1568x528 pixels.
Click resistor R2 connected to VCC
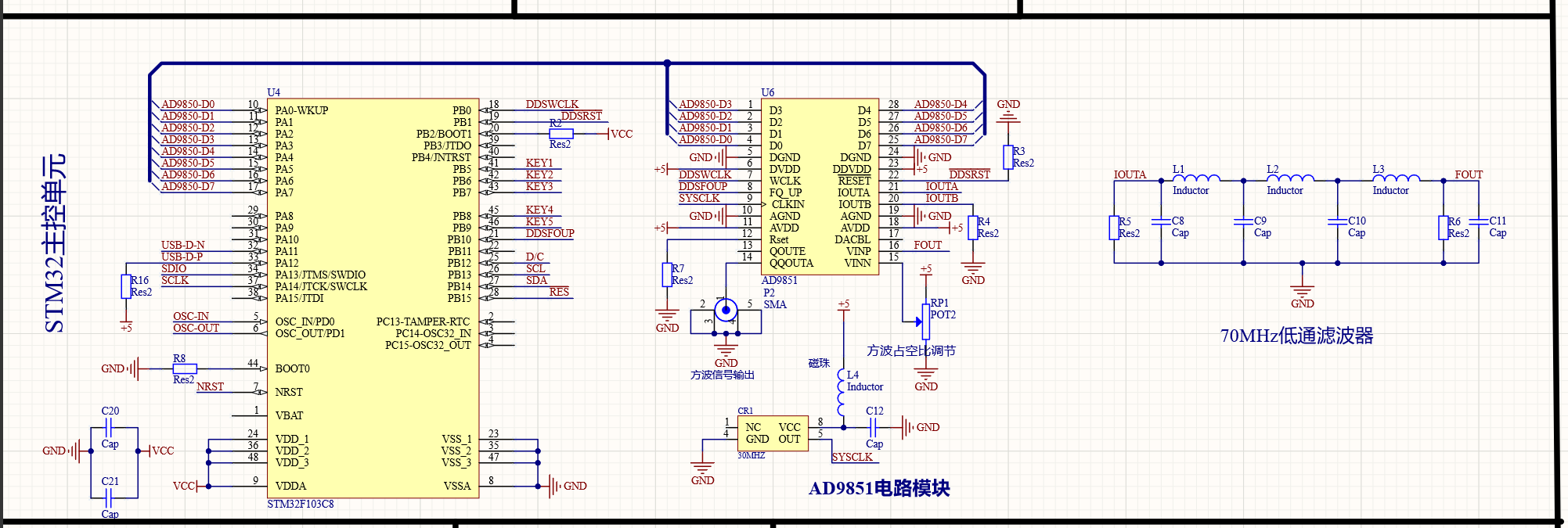click(x=561, y=134)
